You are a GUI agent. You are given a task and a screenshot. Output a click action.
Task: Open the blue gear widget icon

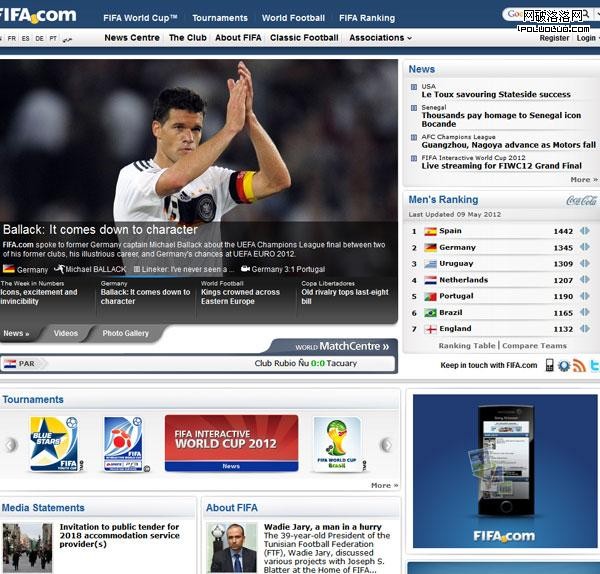(x=564, y=365)
